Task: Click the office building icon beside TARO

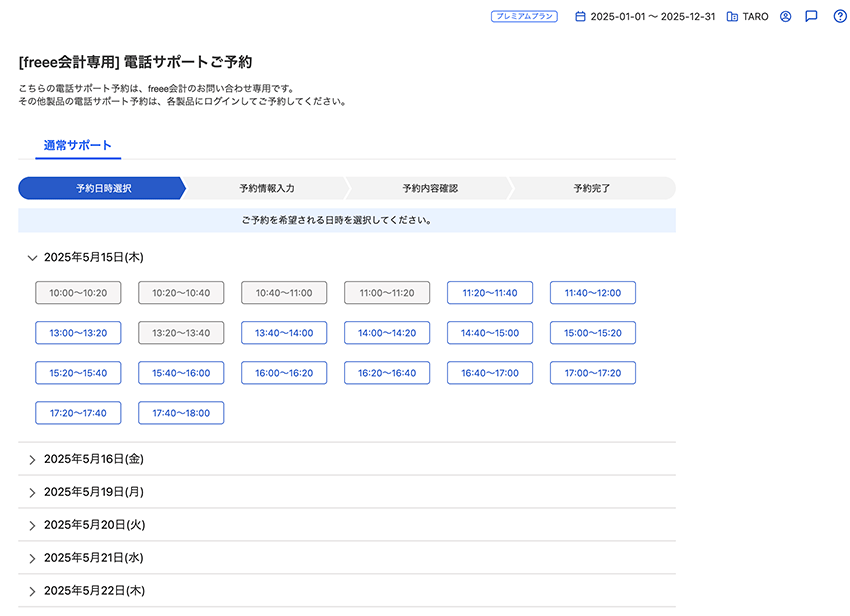Action: pyautogui.click(x=732, y=17)
